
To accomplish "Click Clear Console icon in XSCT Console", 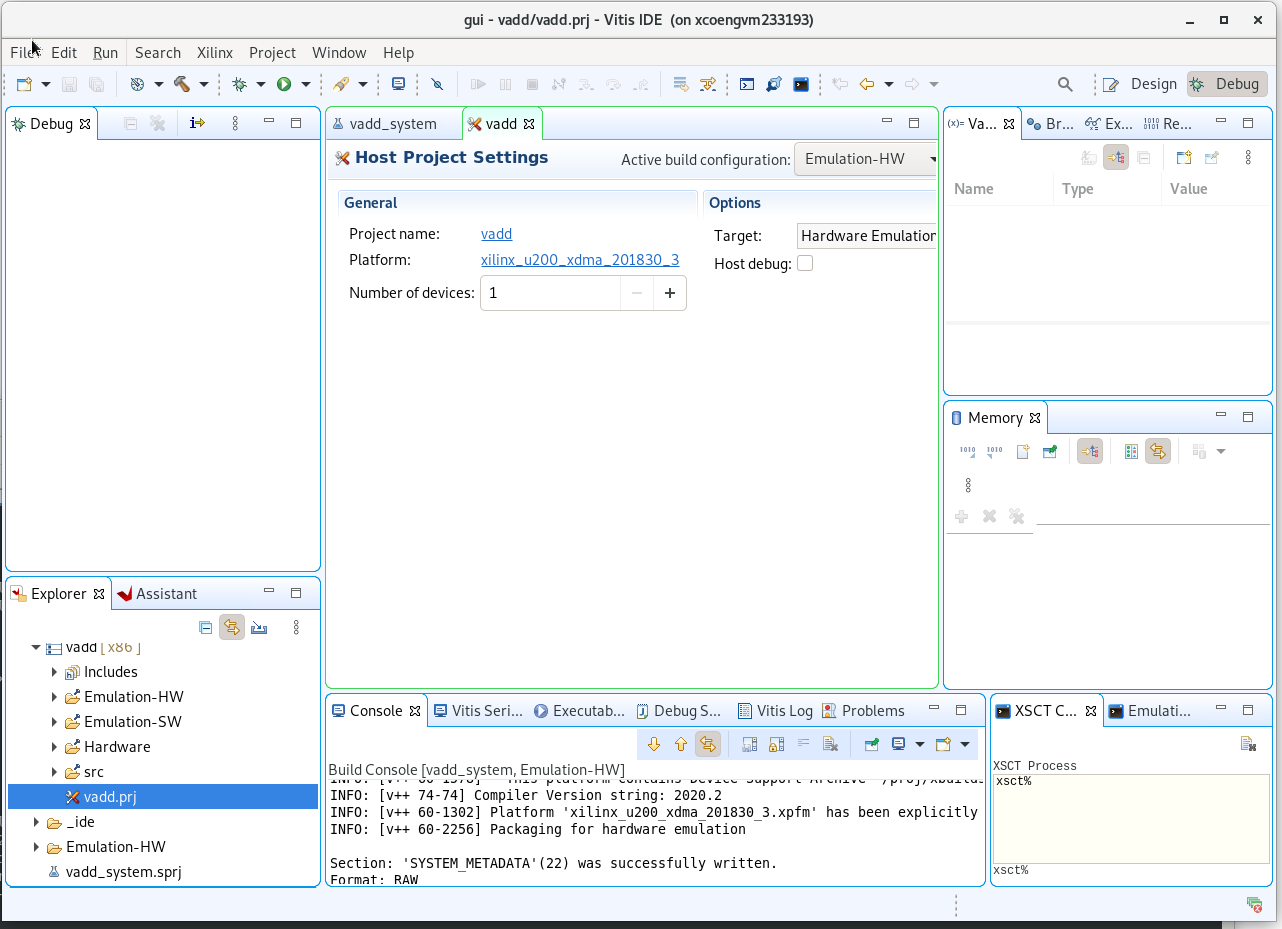I will [x=1248, y=743].
